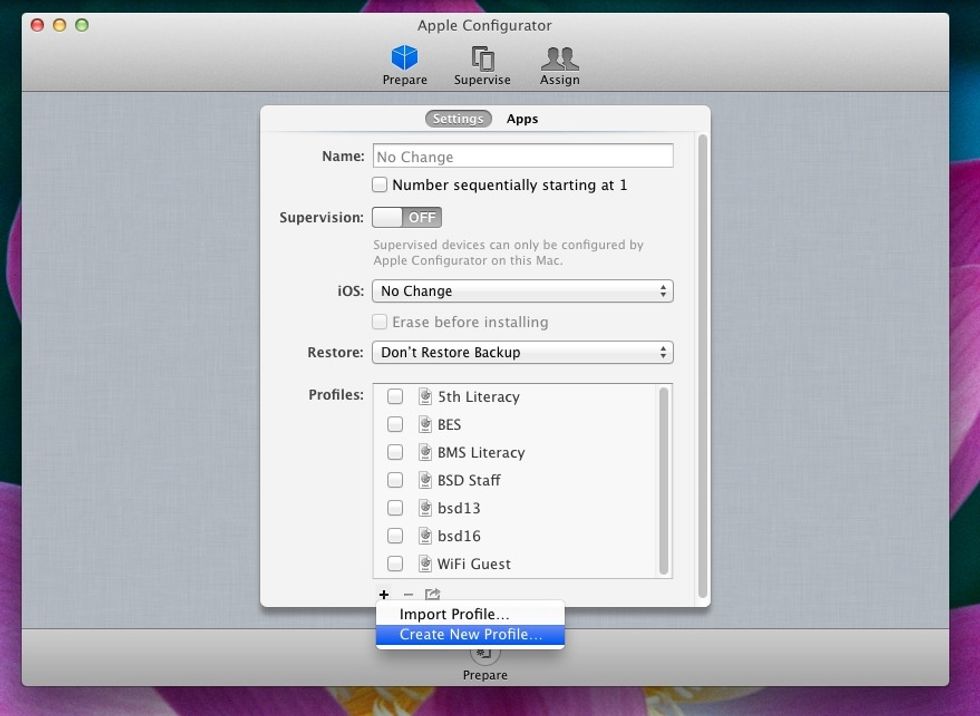Open the Assign section in the toolbar
The width and height of the screenshot is (980, 716).
point(559,65)
